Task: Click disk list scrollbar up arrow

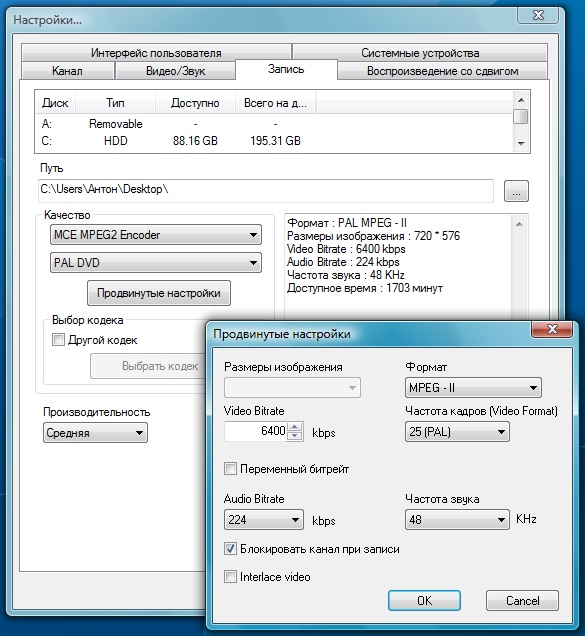Action: point(521,100)
